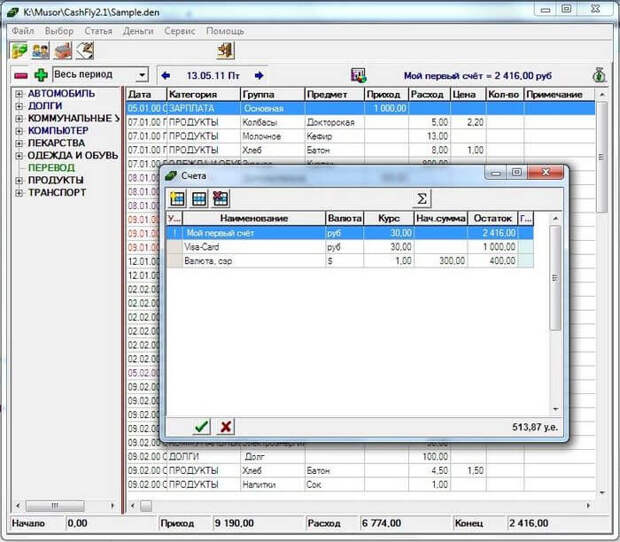Click the red X cancel icon
The height and width of the screenshot is (542, 620).
click(226, 426)
